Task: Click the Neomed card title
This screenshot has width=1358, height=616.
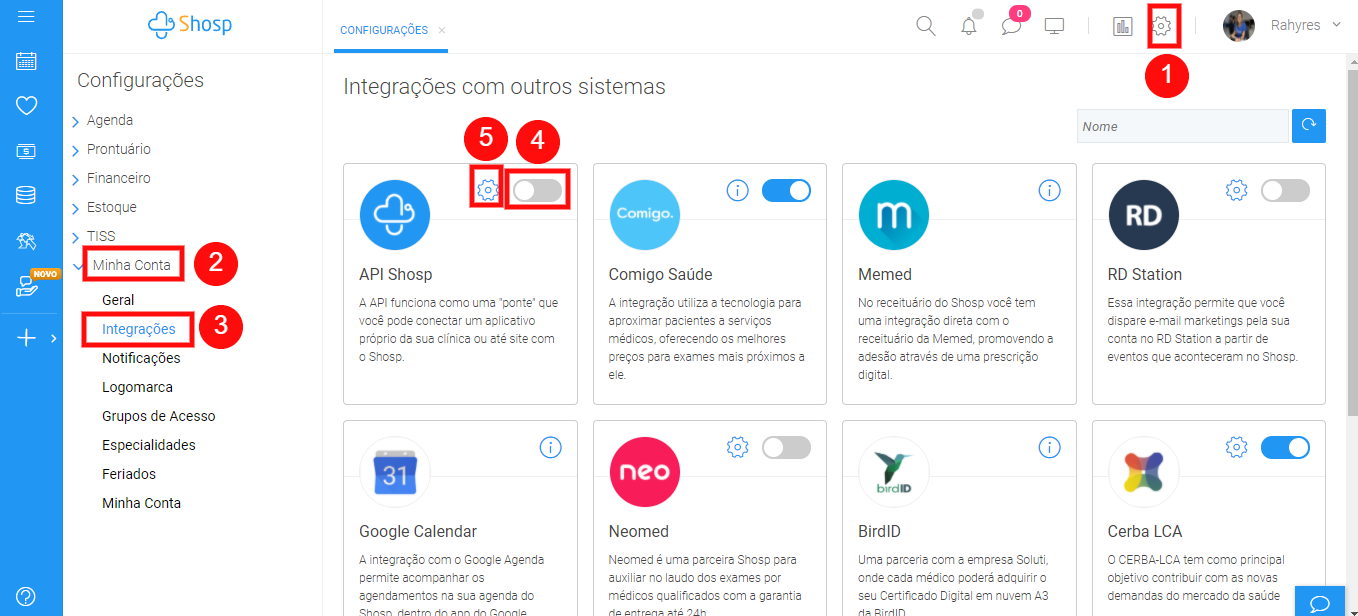Action: pyautogui.click(x=639, y=531)
